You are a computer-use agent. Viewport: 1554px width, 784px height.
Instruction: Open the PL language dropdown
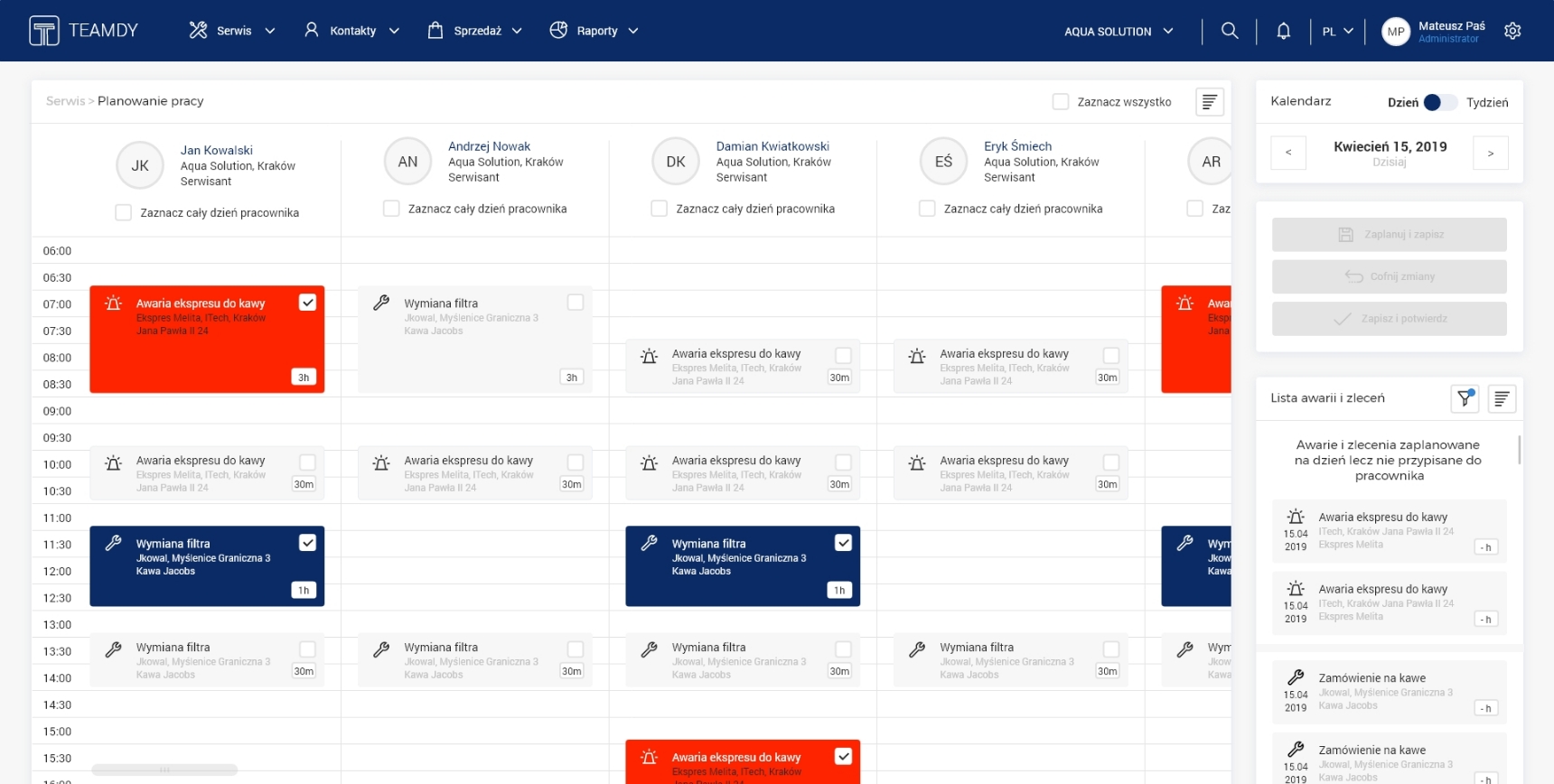point(1337,32)
